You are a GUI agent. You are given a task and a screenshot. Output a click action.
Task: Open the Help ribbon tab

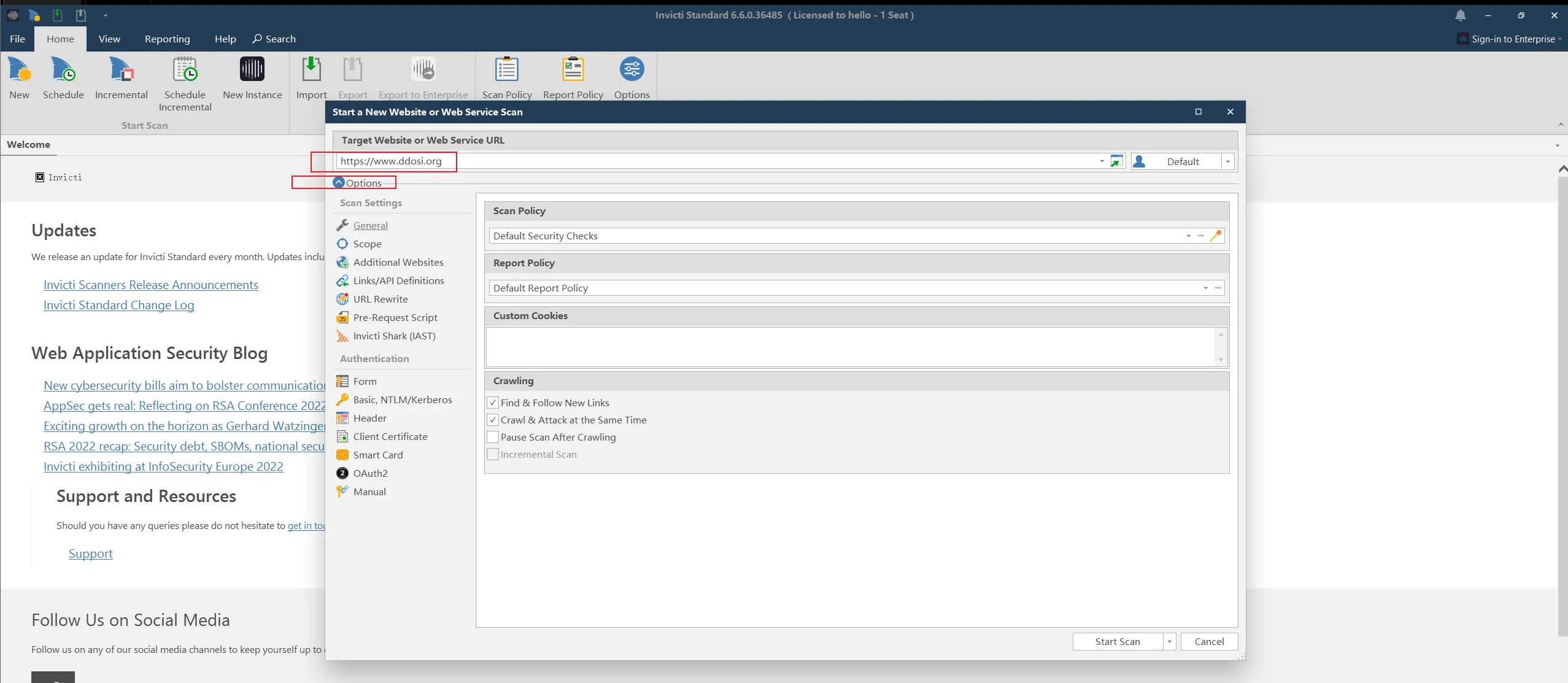225,39
